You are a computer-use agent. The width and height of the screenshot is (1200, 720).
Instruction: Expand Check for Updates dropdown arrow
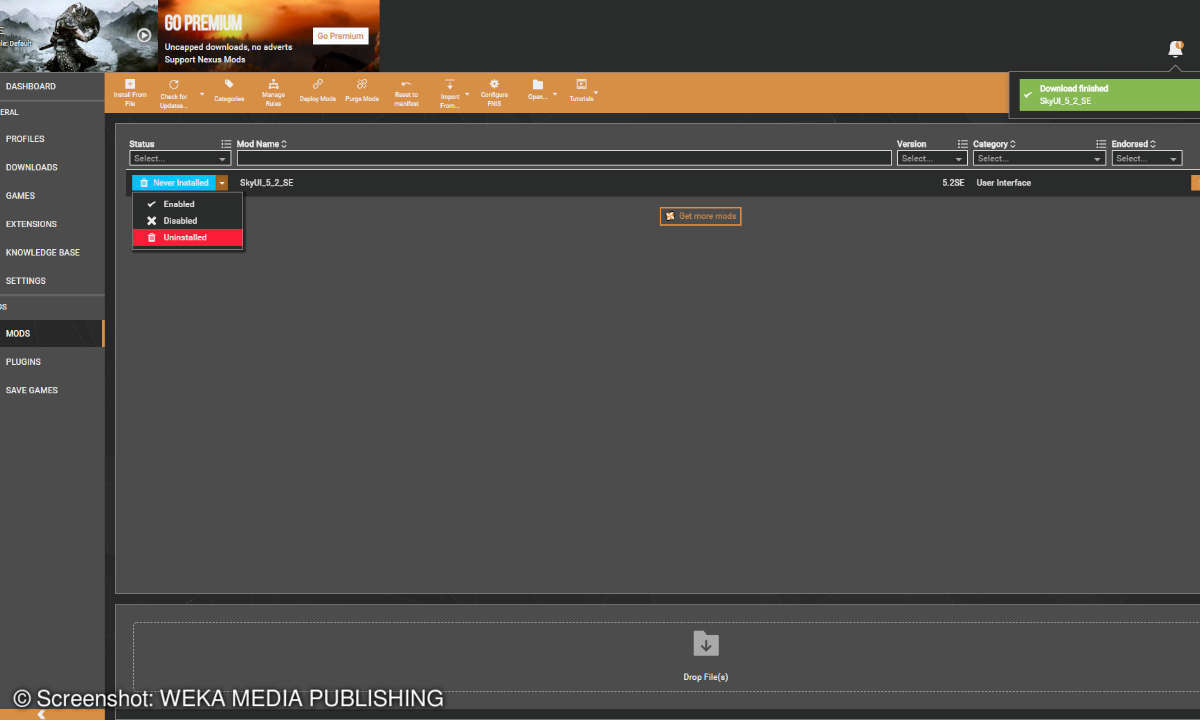[x=202, y=94]
